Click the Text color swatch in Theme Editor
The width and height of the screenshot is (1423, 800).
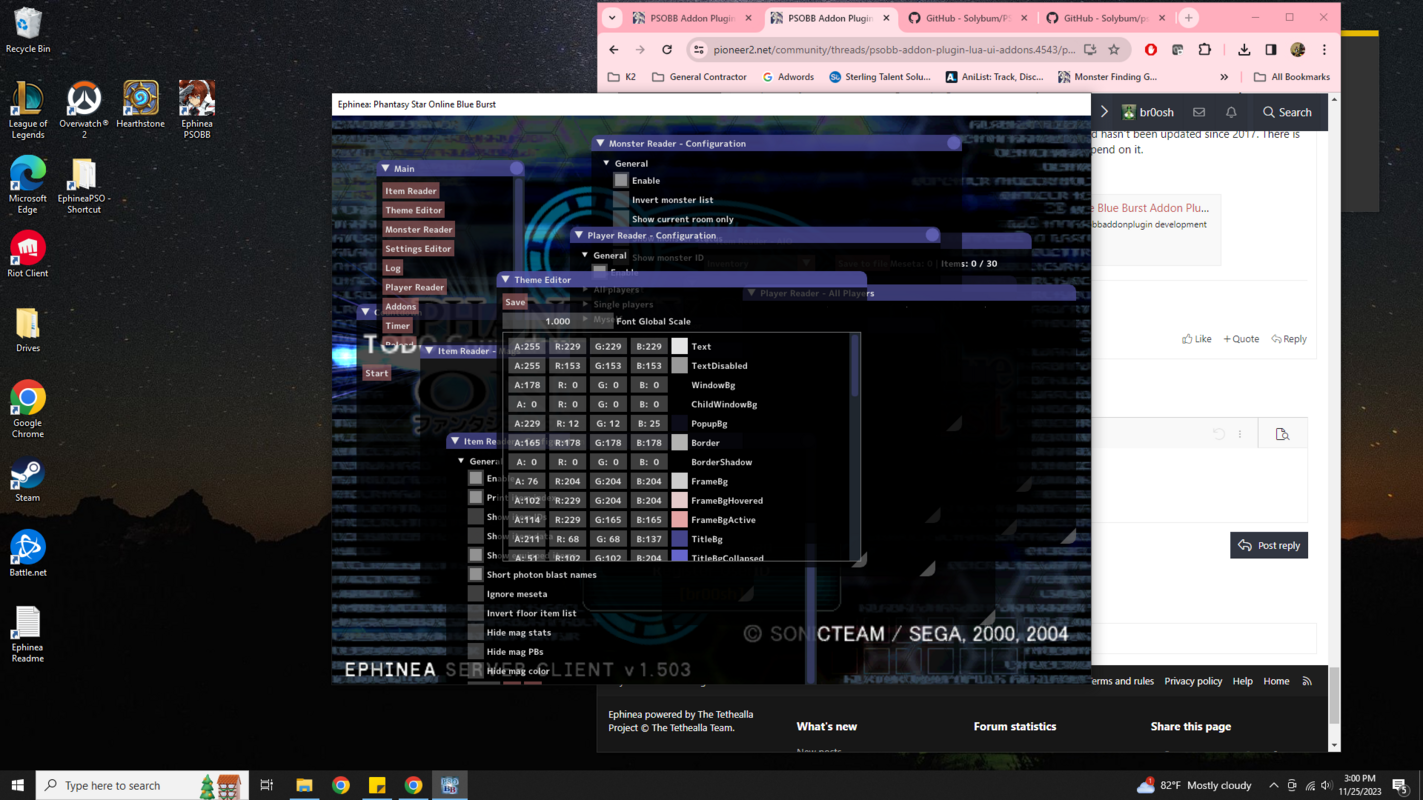click(679, 346)
